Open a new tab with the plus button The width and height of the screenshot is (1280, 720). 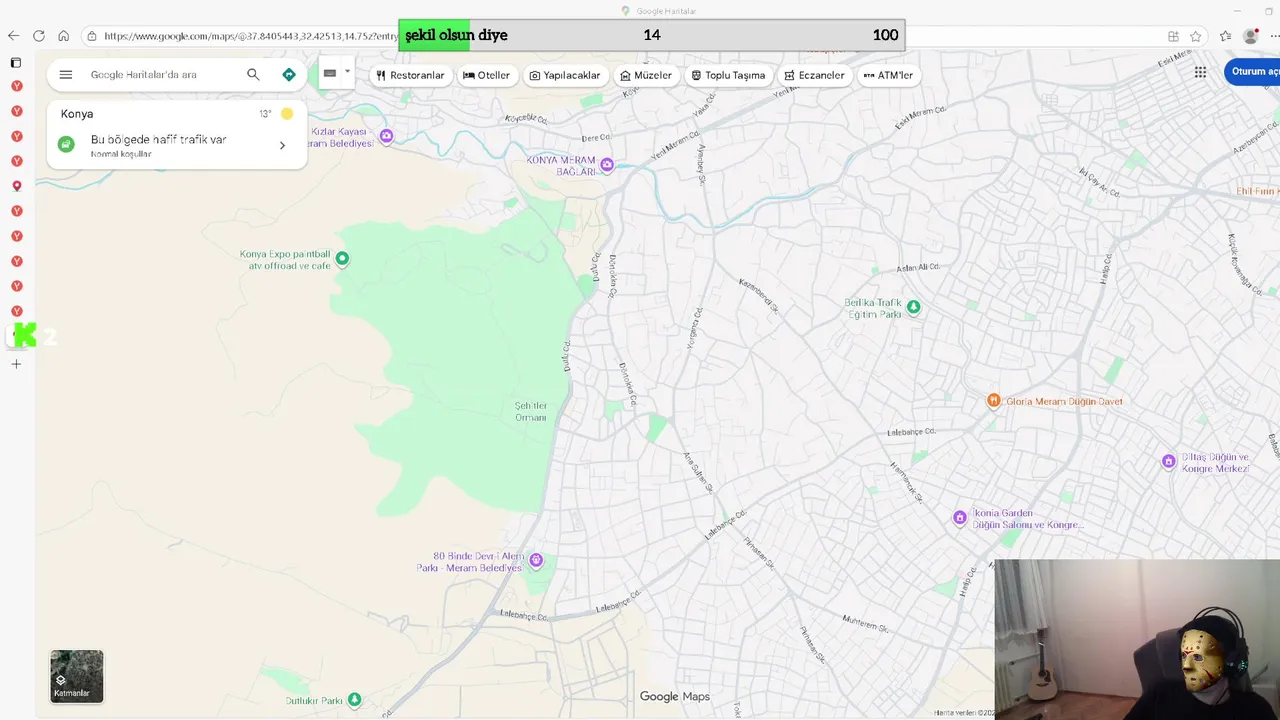click(16, 364)
